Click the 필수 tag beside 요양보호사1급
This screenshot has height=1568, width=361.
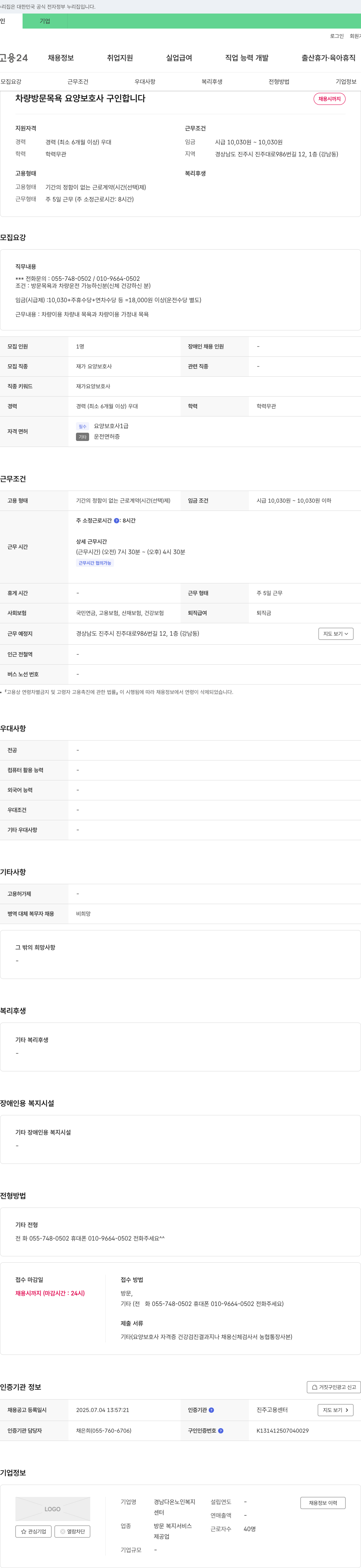(x=83, y=426)
